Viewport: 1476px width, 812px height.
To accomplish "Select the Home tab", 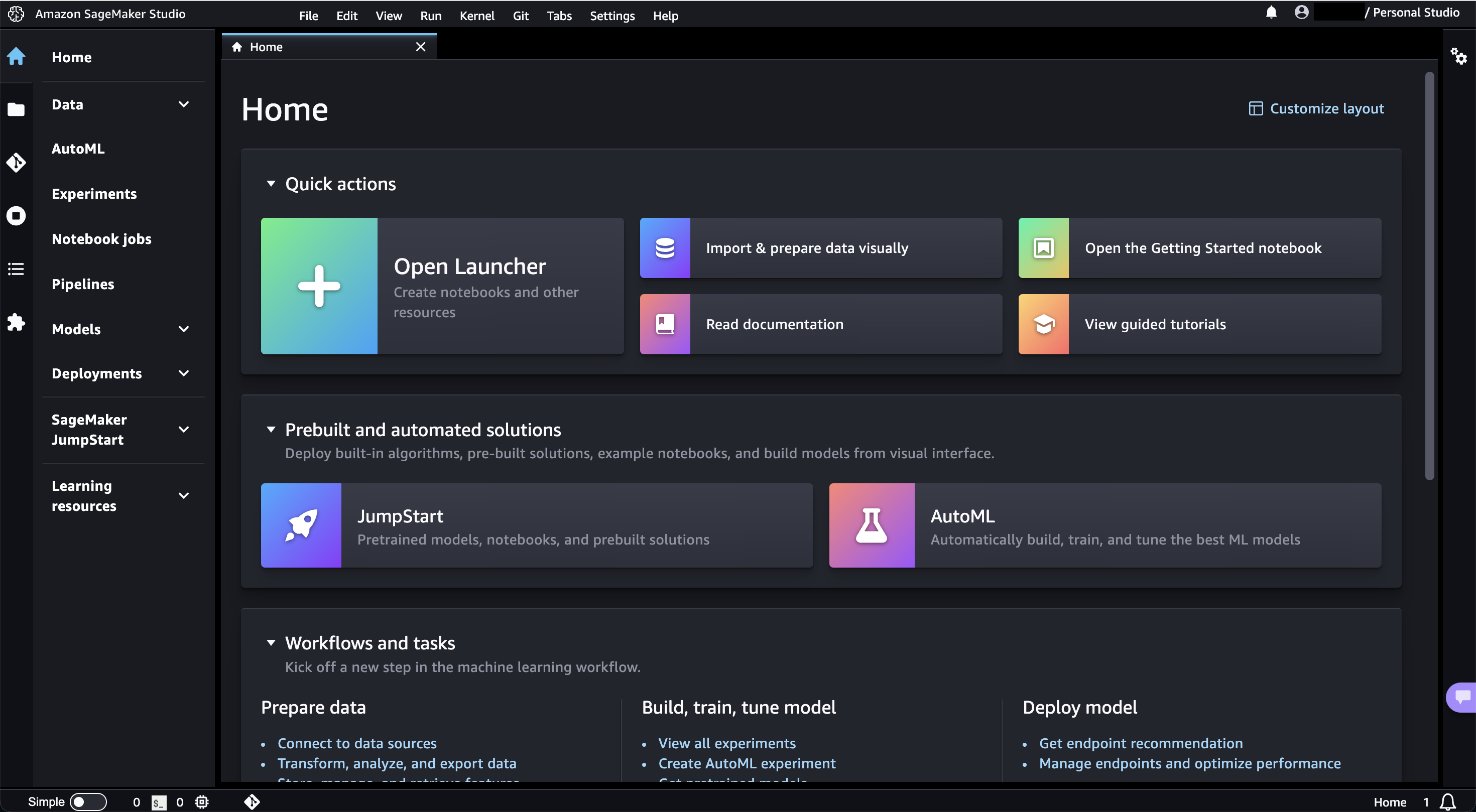I will click(329, 47).
